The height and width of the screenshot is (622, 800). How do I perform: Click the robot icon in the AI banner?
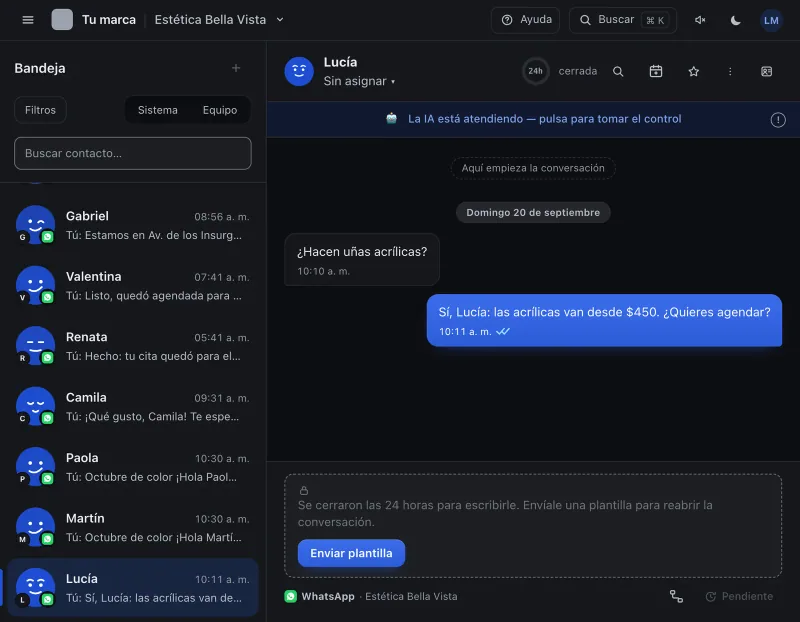391,119
